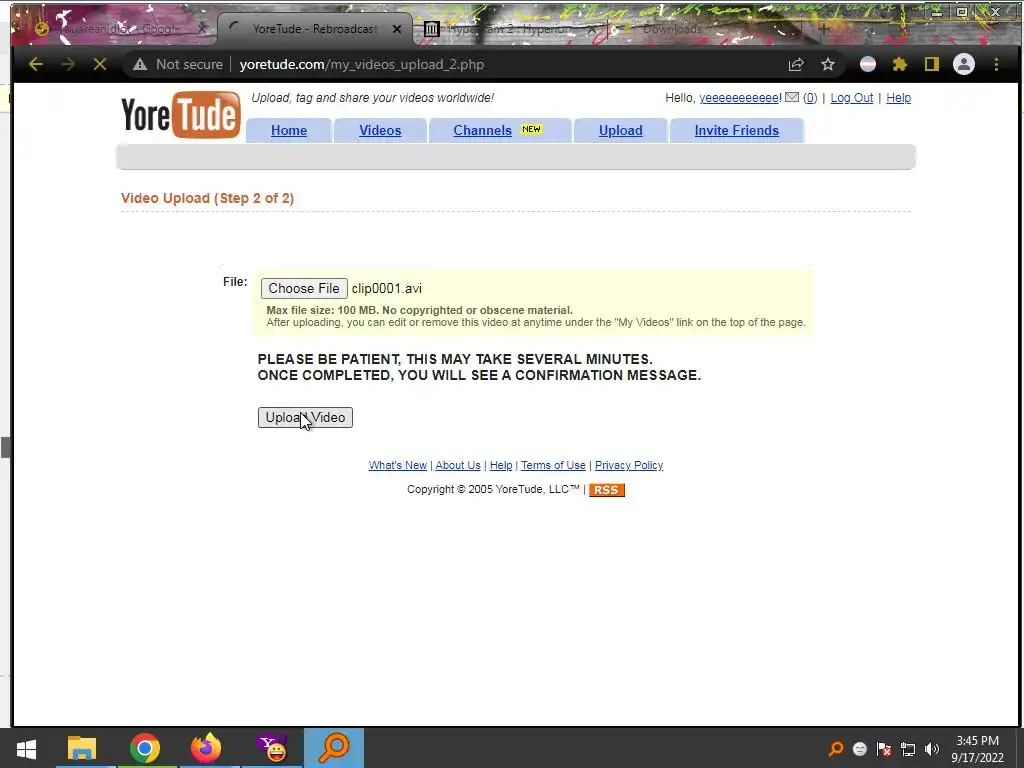Switch to the Downloads browser tab
This screenshot has width=1024, height=768.
(x=672, y=29)
